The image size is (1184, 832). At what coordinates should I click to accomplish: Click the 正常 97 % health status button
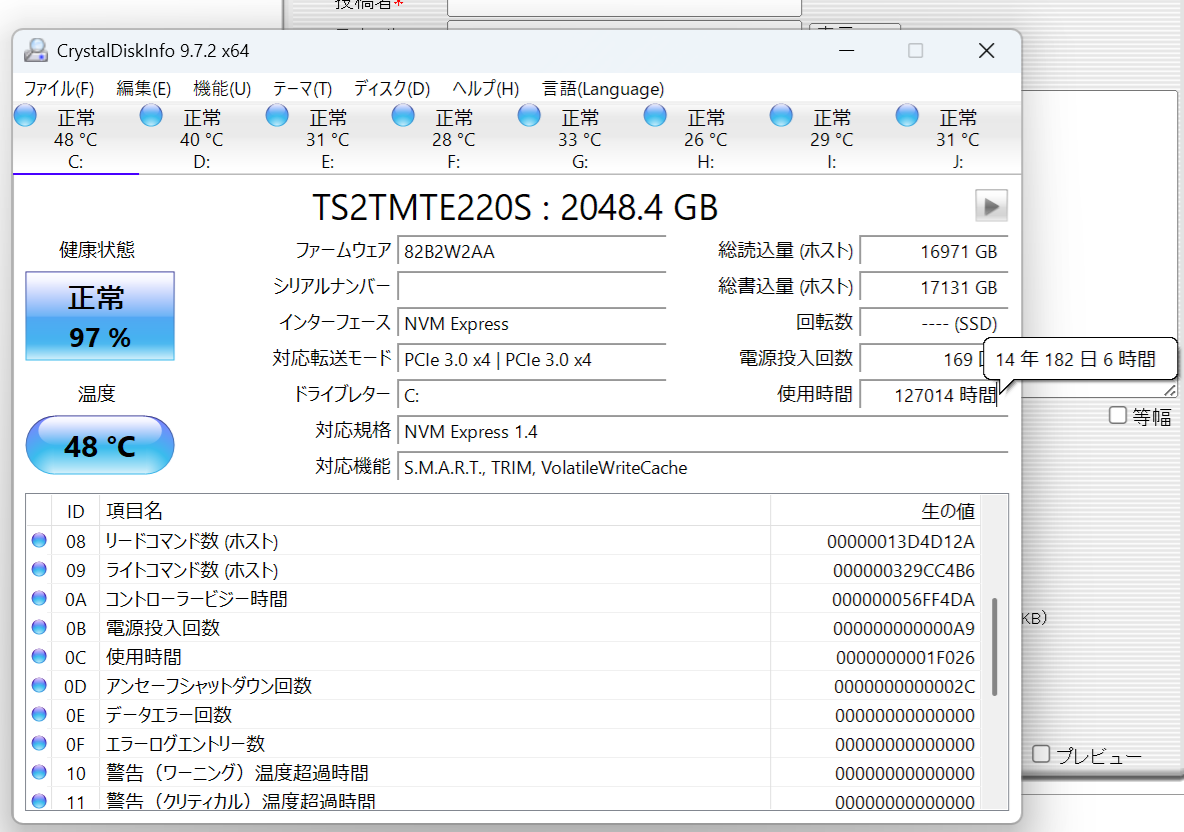click(x=100, y=316)
